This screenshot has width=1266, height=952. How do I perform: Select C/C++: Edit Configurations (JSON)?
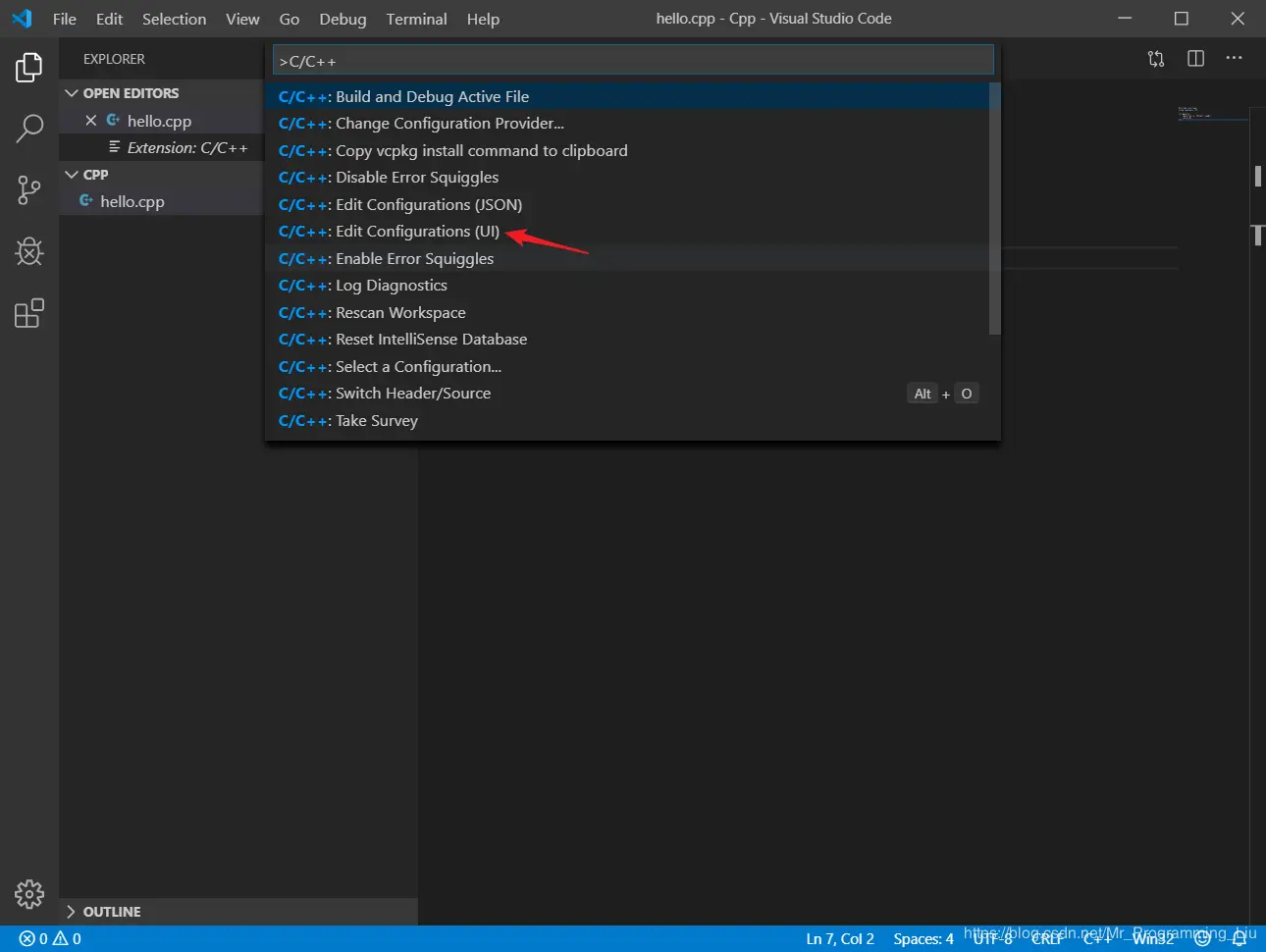(x=627, y=204)
